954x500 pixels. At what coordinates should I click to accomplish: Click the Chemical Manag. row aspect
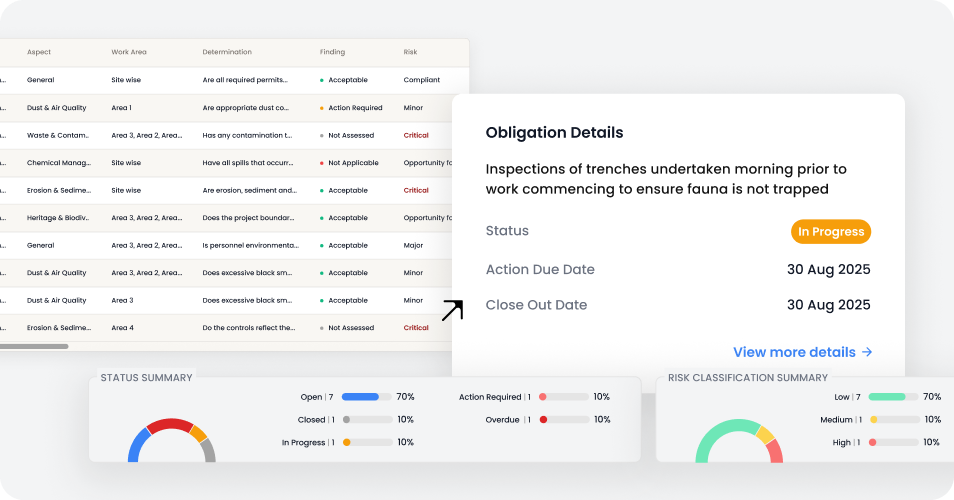coord(59,163)
